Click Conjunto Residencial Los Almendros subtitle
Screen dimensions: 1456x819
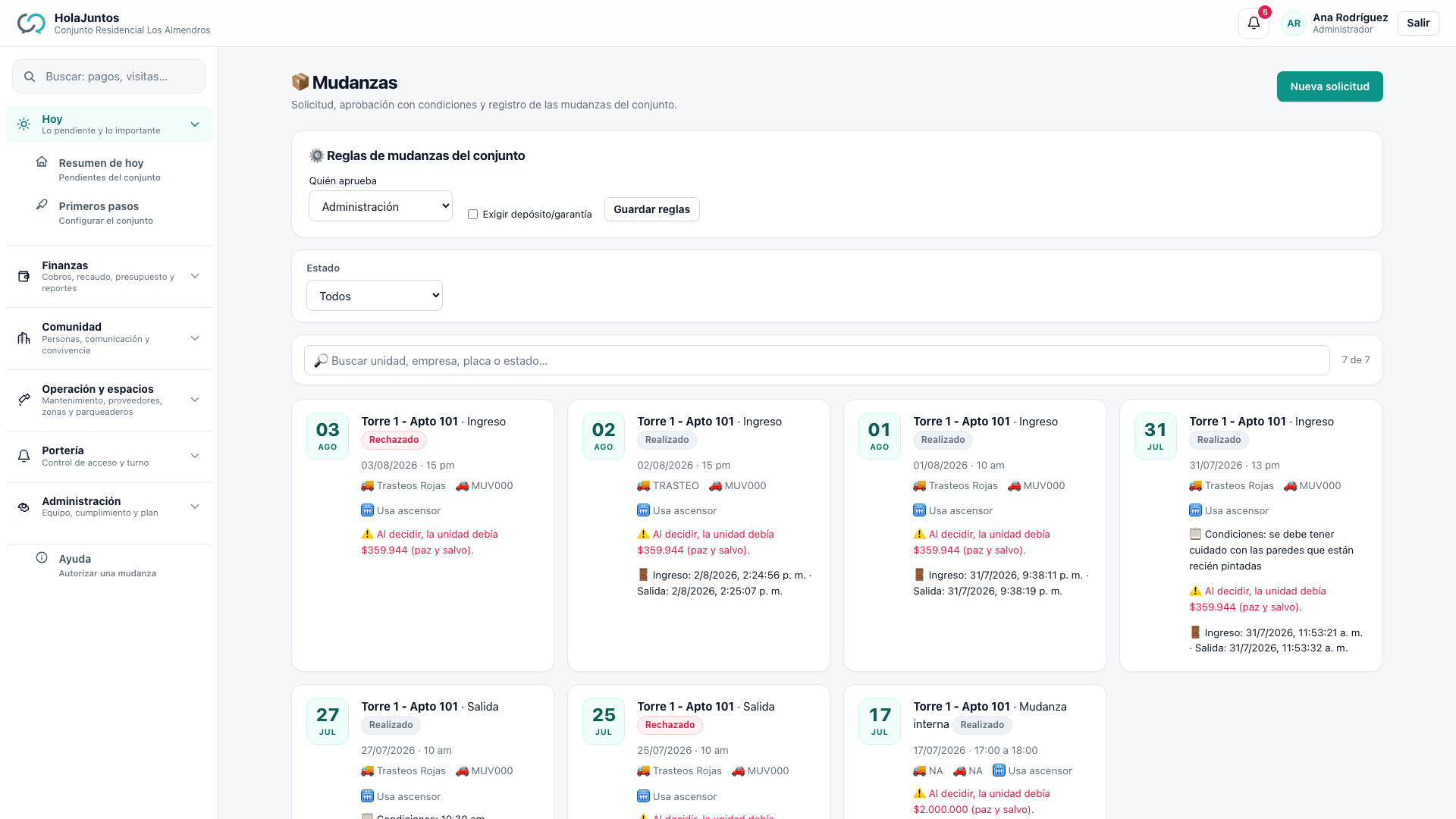coord(132,30)
